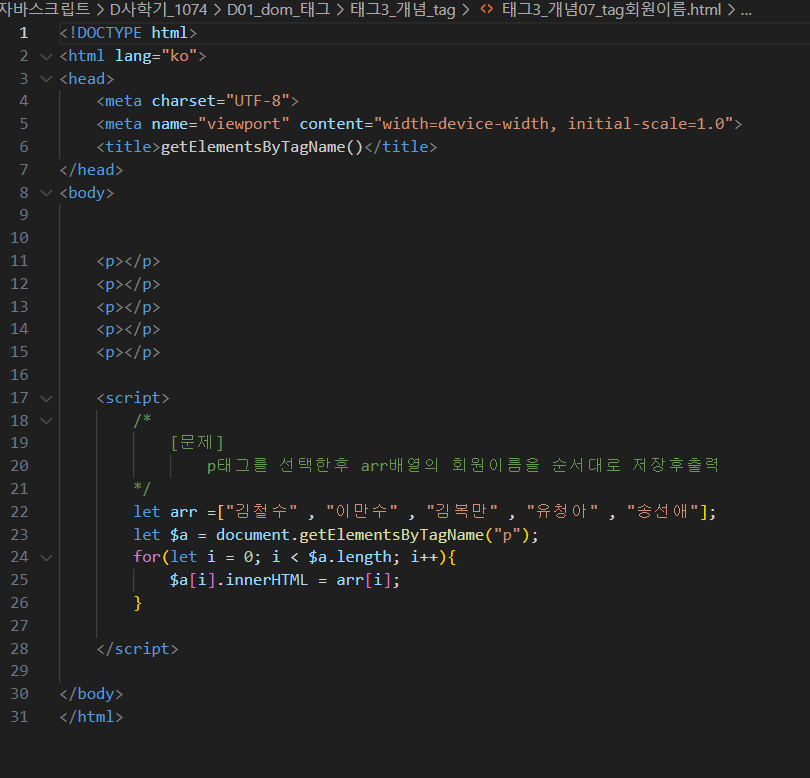
Task: Open breadcrumb folder 태그3_개념_tag
Action: (x=402, y=9)
